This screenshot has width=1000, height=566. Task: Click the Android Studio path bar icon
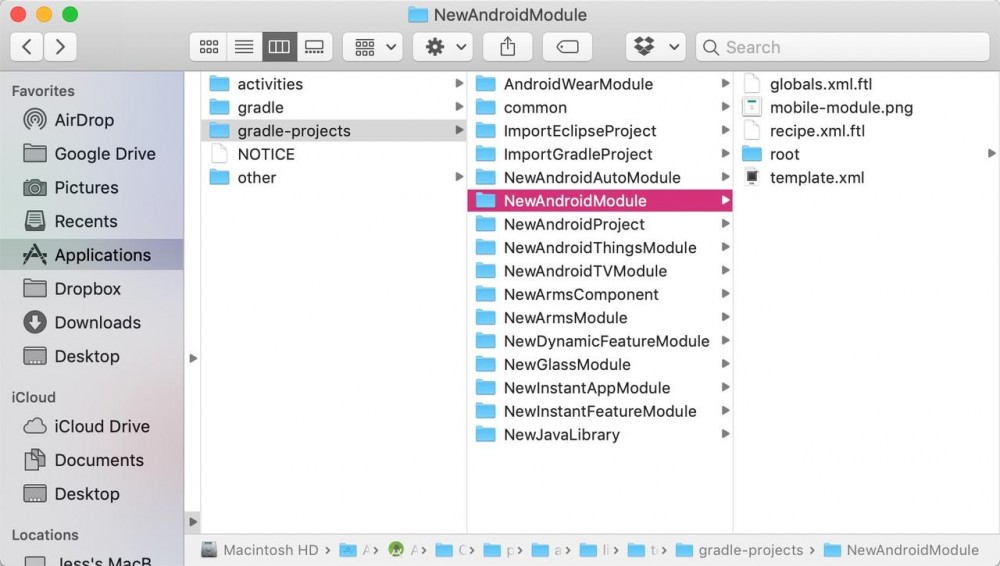[396, 549]
